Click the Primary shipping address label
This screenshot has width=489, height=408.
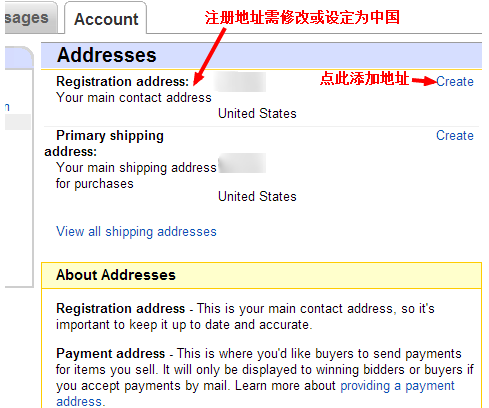[x=104, y=143]
